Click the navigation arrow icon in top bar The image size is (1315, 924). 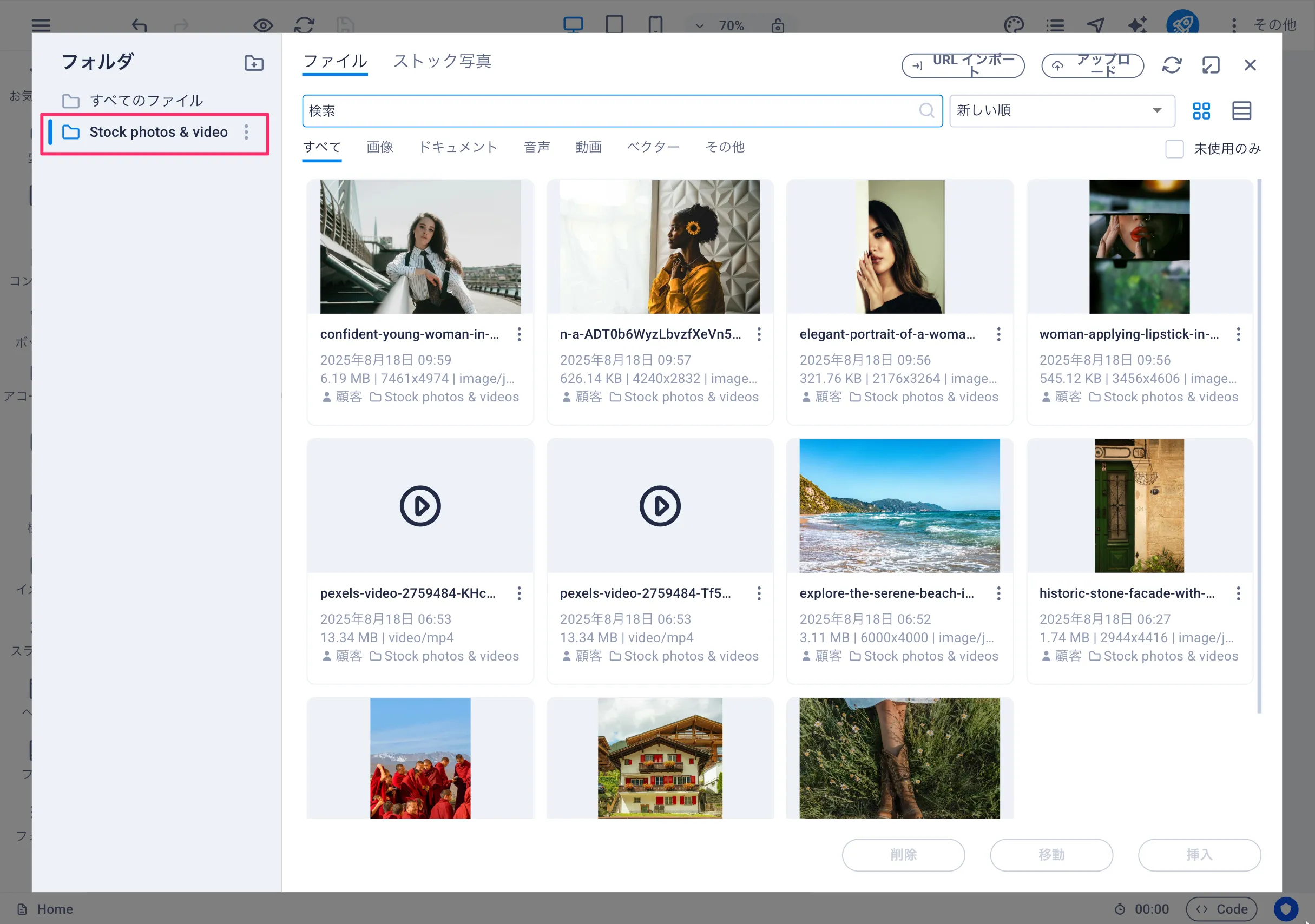pyautogui.click(x=1095, y=25)
